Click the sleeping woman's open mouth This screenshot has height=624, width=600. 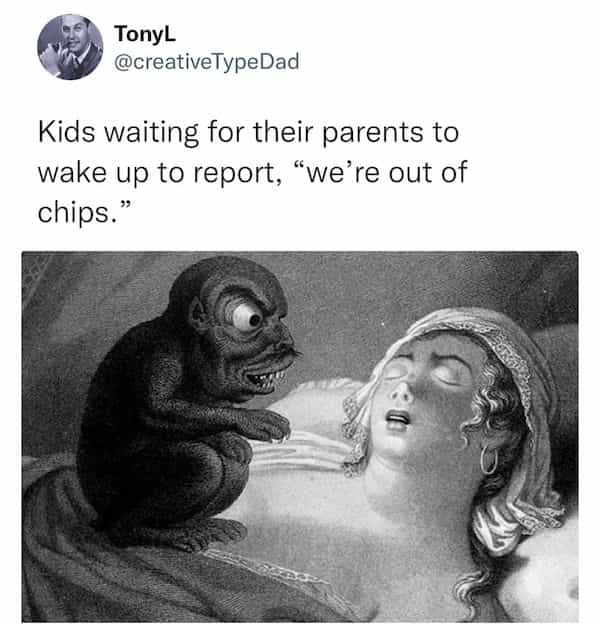[397, 419]
